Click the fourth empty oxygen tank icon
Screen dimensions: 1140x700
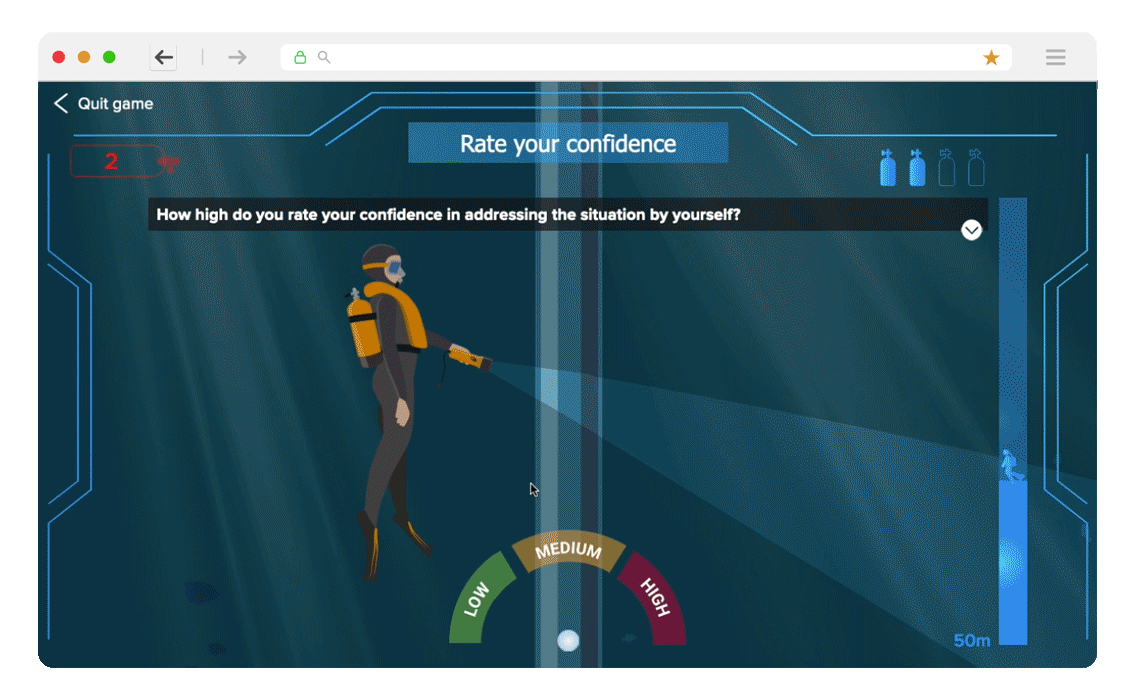[976, 168]
